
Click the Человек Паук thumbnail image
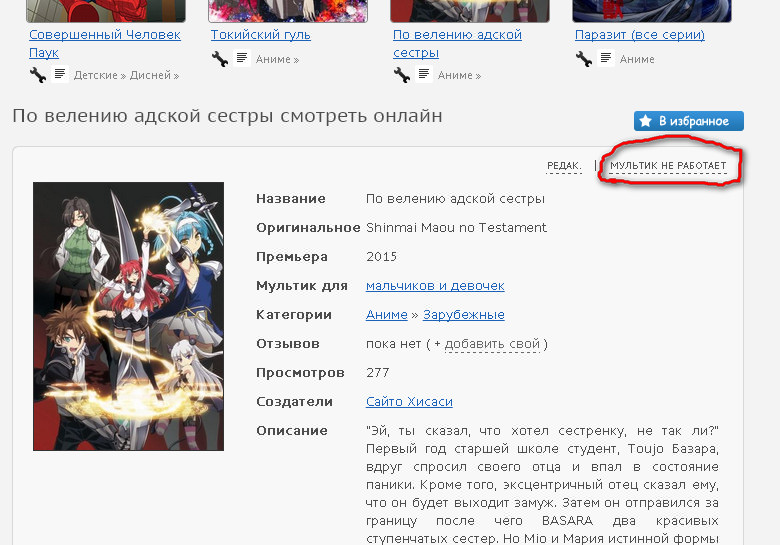105,11
